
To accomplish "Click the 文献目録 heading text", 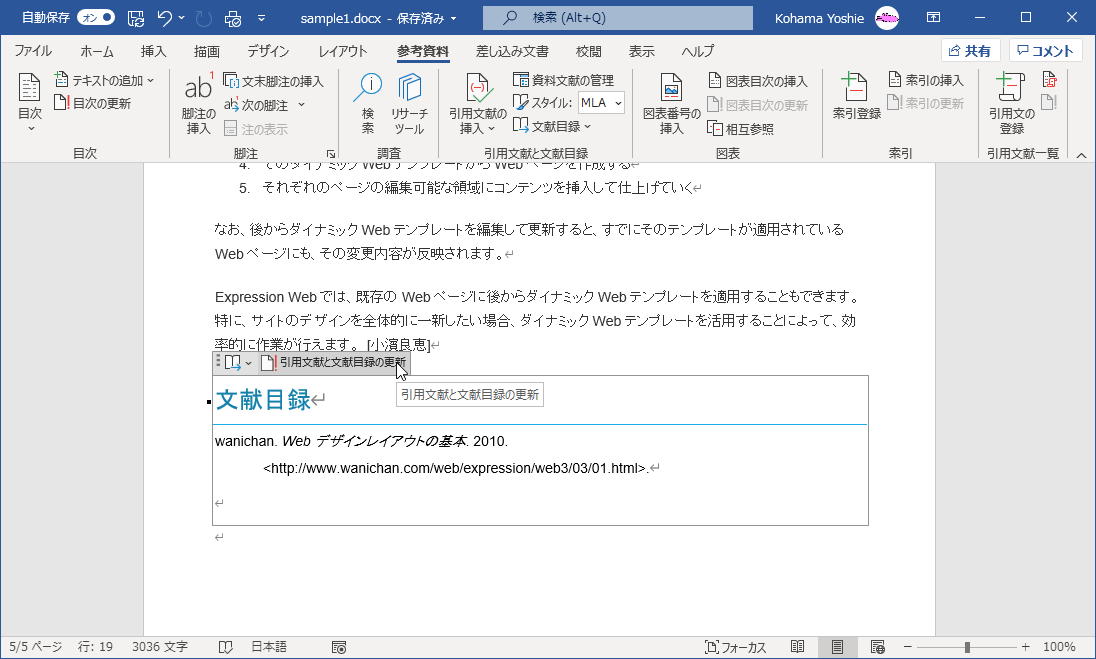I will click(x=264, y=400).
